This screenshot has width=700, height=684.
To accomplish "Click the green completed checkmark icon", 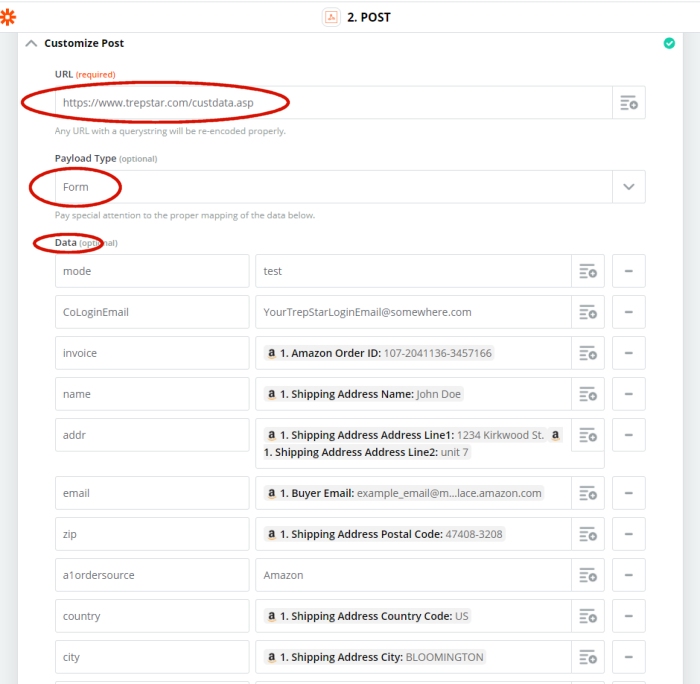I will pos(669,43).
